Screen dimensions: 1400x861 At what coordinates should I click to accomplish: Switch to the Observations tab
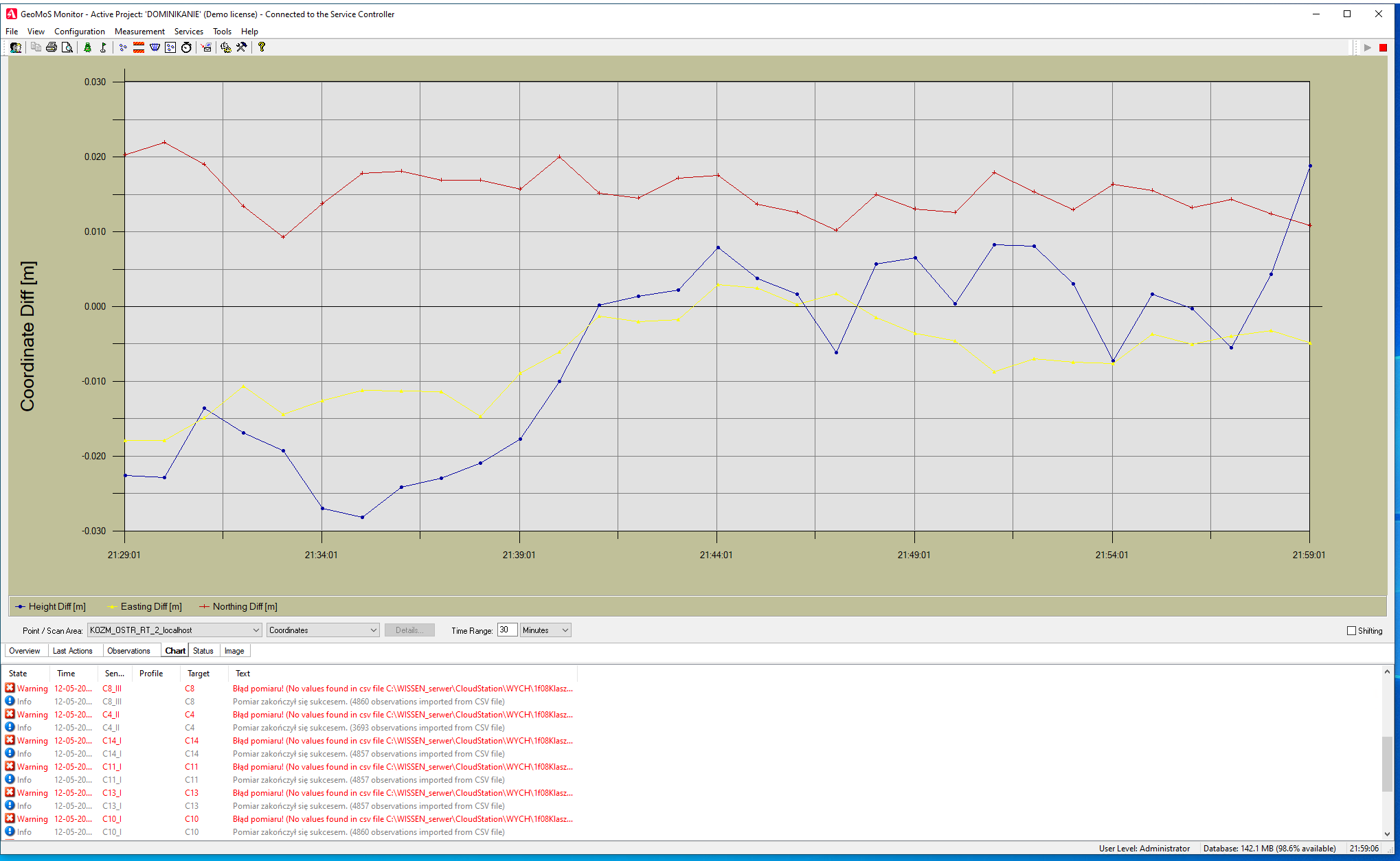pyautogui.click(x=128, y=651)
